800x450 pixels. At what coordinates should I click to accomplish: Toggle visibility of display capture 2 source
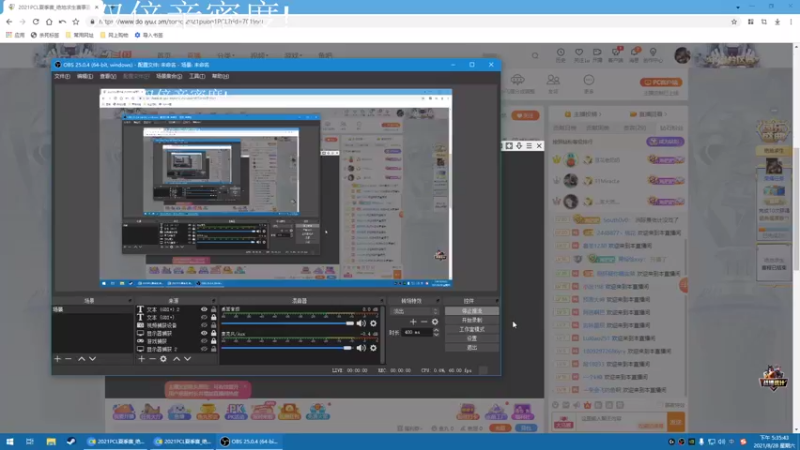tap(204, 349)
